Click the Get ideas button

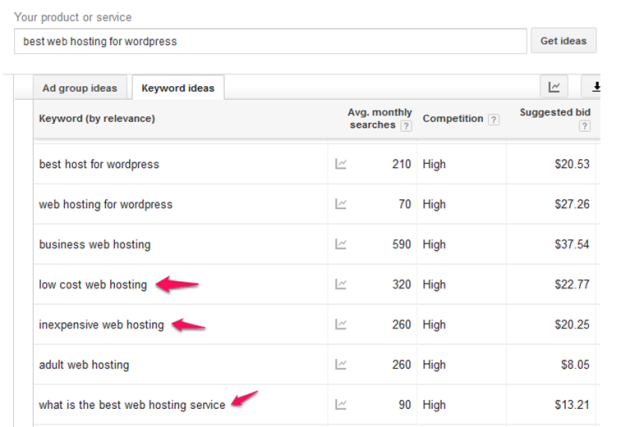(x=563, y=41)
